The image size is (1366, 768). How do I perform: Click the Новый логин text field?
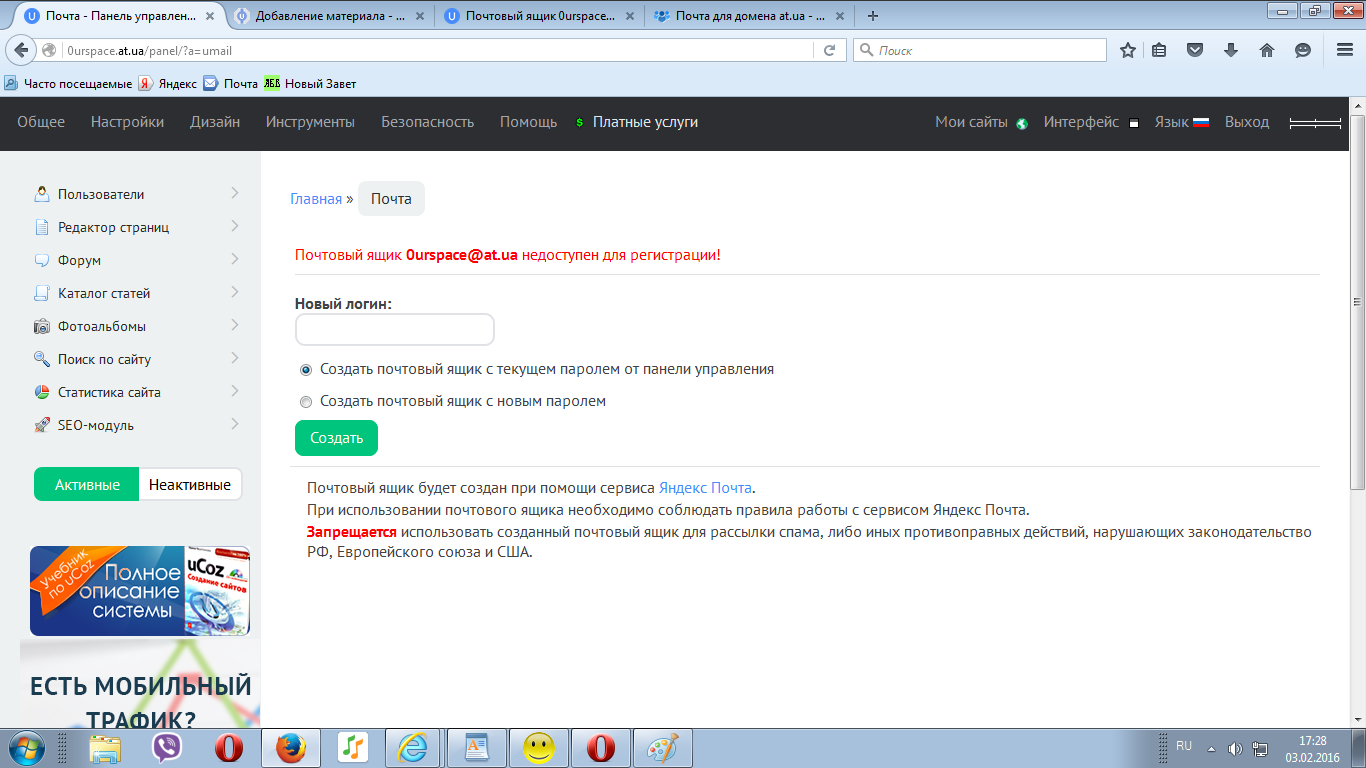[394, 330]
